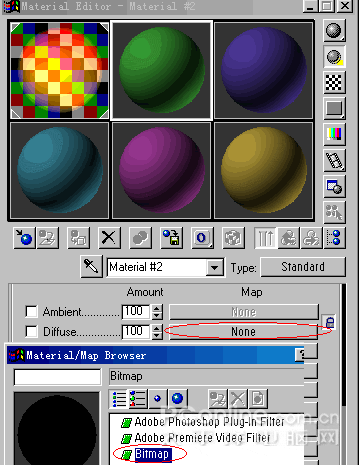
Task: Toggle the Show End Result icon
Action: (266, 238)
